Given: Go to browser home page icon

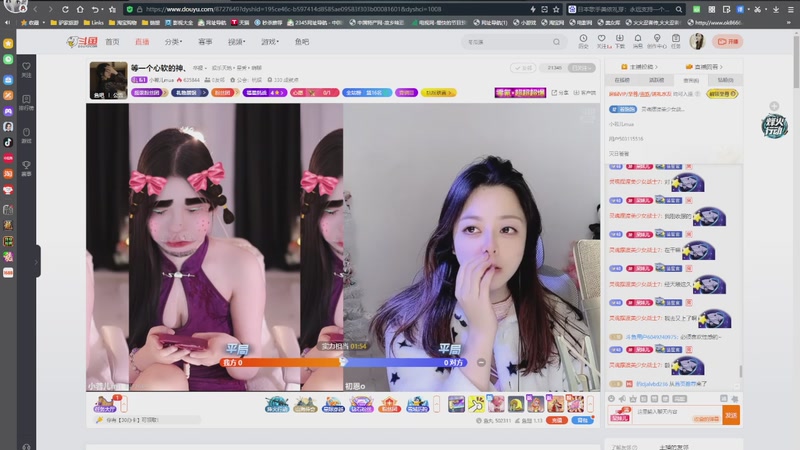Looking at the screenshot, I should tap(80, 9).
